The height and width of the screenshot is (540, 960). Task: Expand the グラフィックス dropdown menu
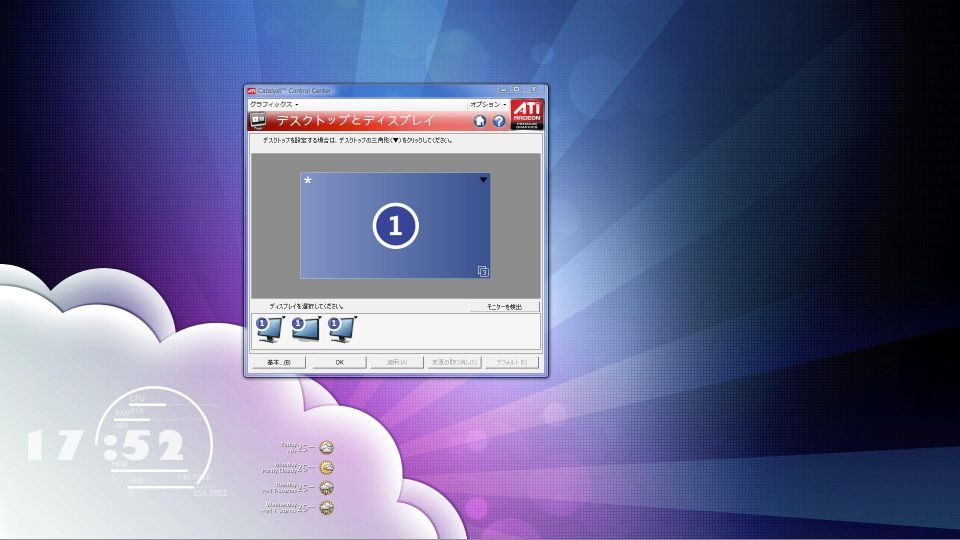click(274, 104)
